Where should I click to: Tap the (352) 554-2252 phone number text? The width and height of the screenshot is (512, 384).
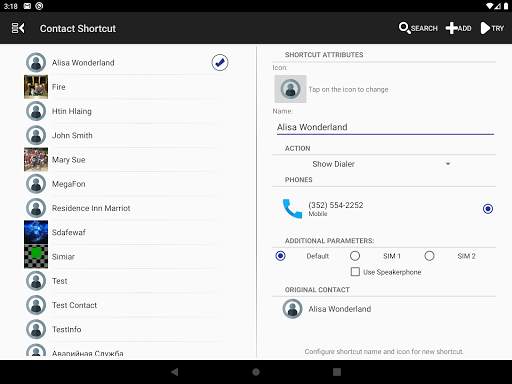pyautogui.click(x=336, y=205)
